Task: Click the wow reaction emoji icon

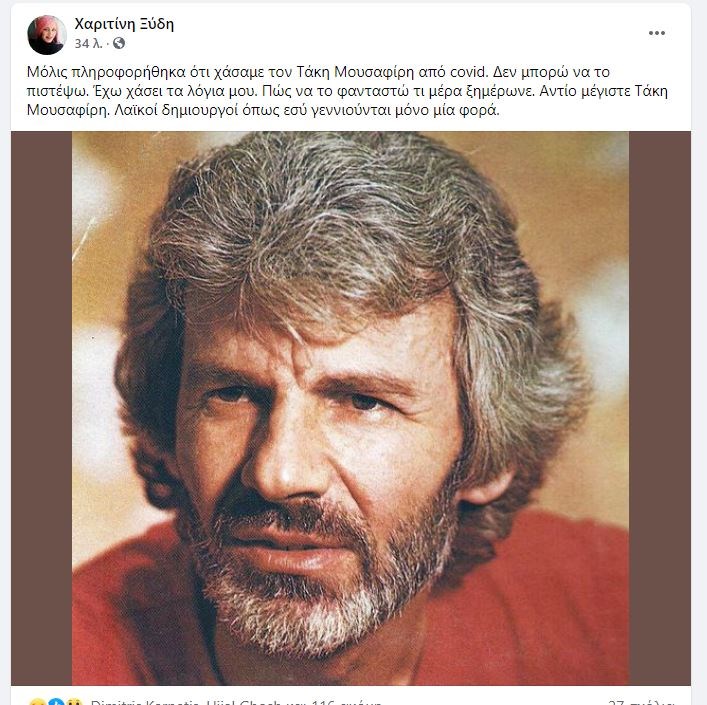Action: click(x=74, y=702)
